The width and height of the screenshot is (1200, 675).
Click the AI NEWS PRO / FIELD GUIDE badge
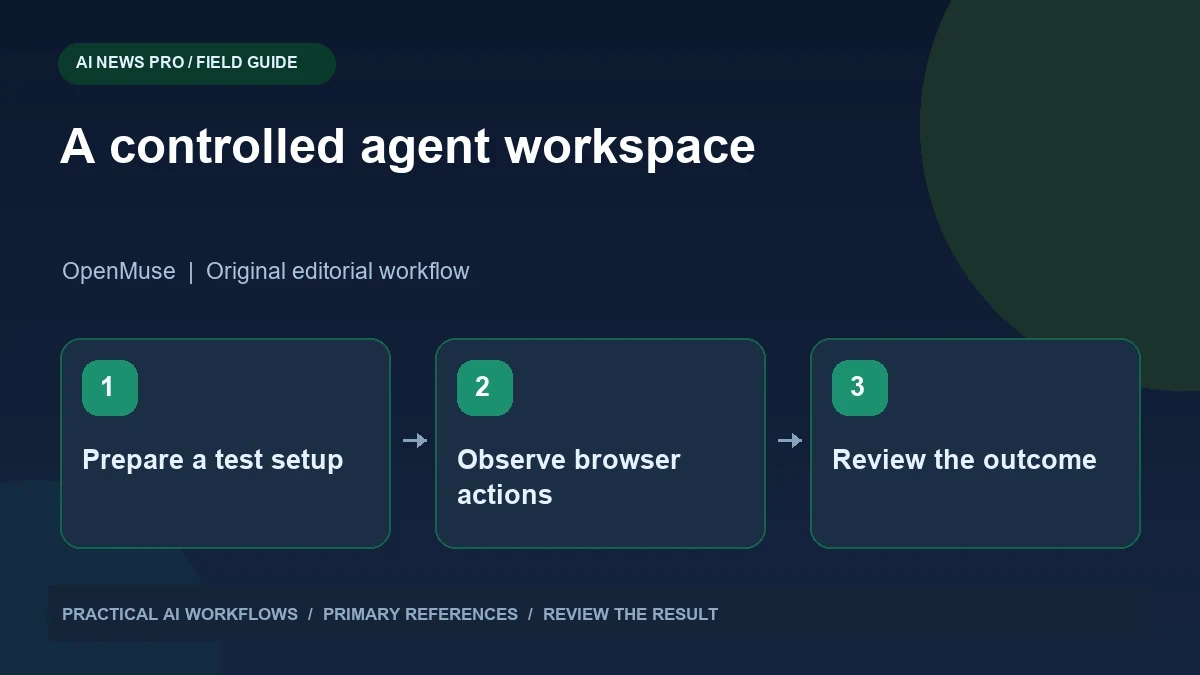[x=197, y=63]
